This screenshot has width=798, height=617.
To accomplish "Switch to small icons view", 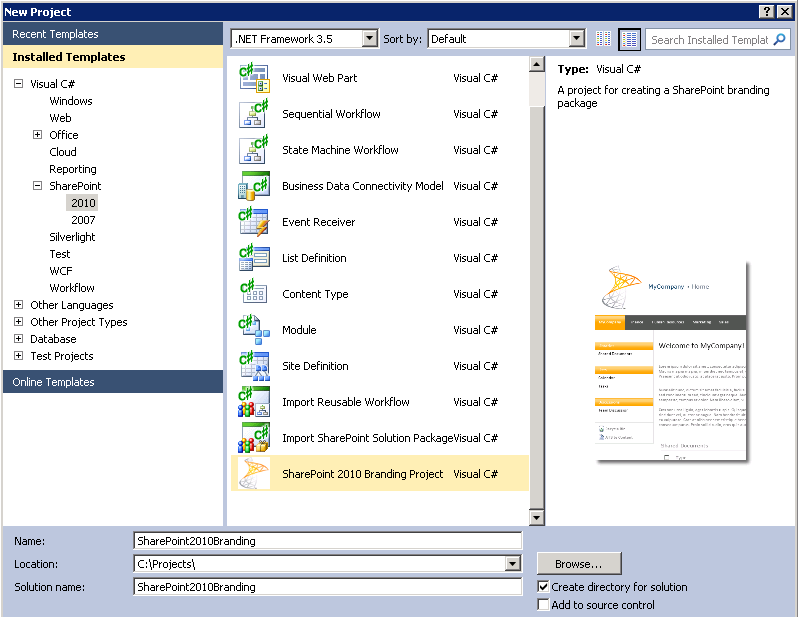I will (x=603, y=39).
